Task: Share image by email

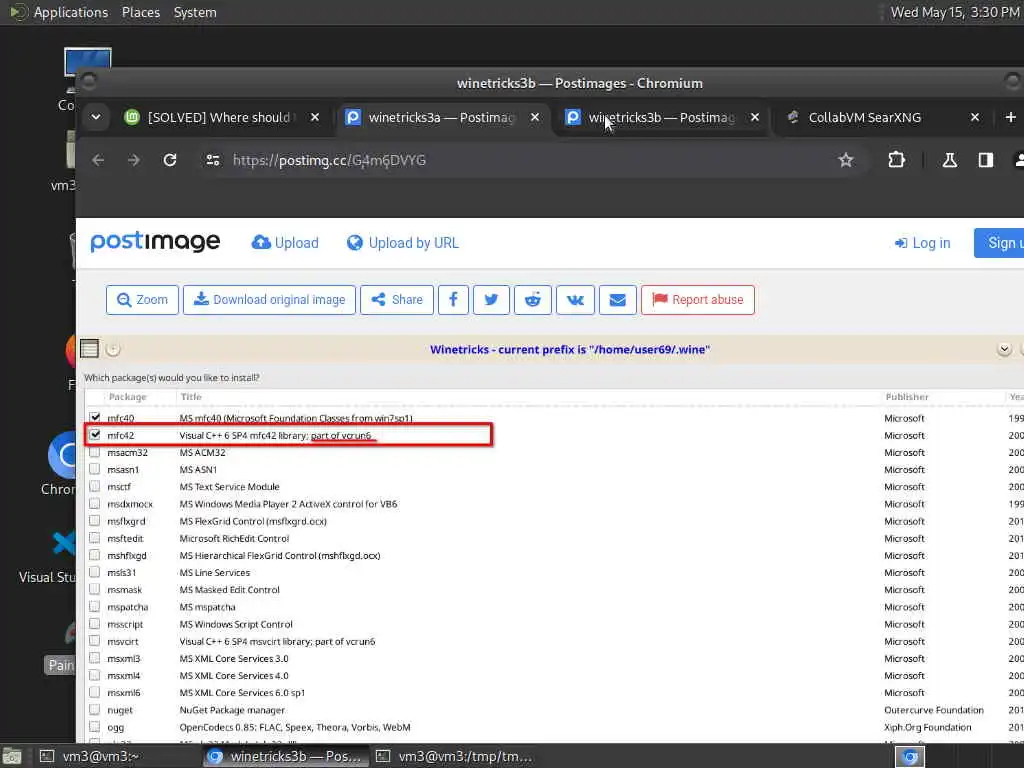Action: [618, 300]
